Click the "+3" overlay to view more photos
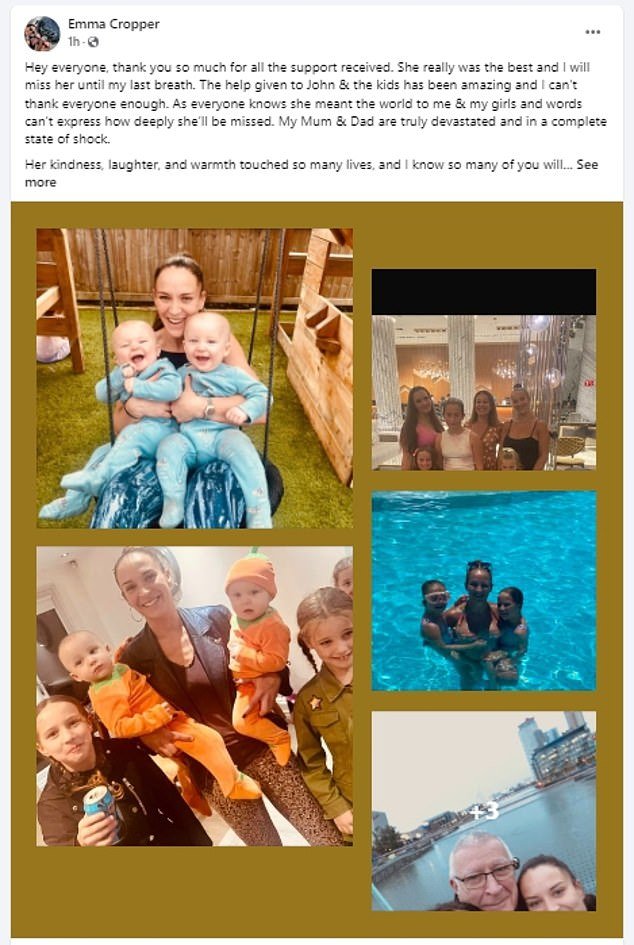This screenshot has height=945, width=634. (484, 811)
